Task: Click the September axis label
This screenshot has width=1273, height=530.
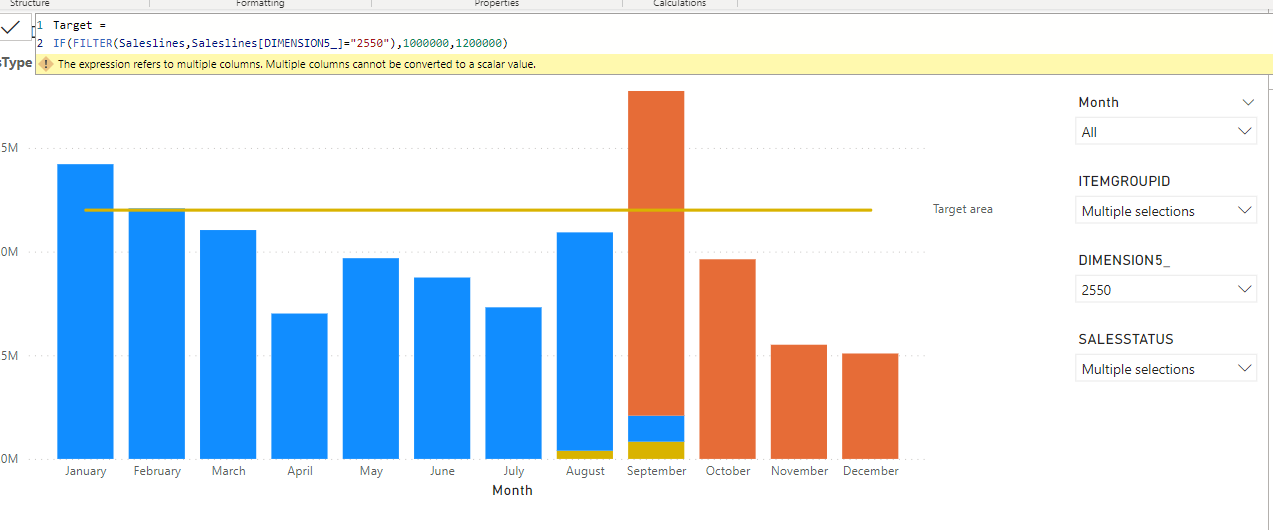Action: (656, 471)
